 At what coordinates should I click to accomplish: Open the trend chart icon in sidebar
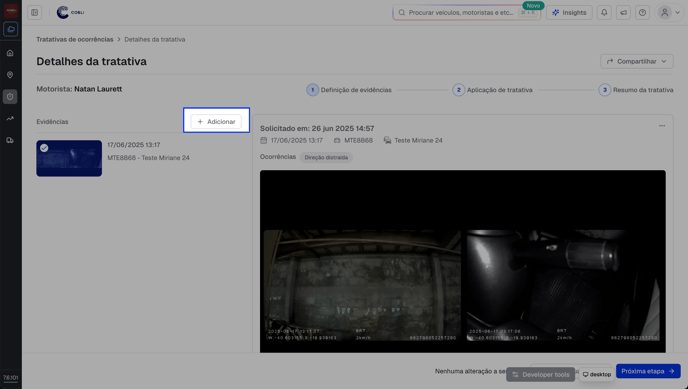pyautogui.click(x=10, y=118)
